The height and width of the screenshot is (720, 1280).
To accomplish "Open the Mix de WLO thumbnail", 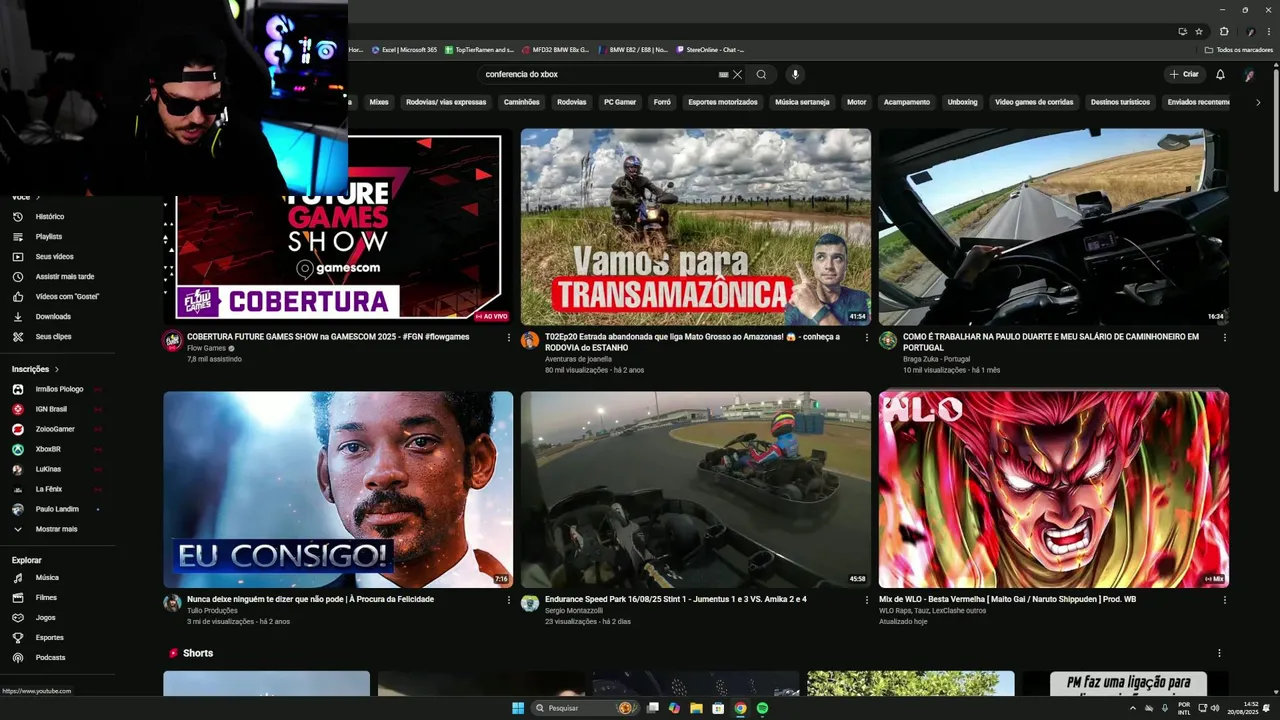I will [1054, 489].
